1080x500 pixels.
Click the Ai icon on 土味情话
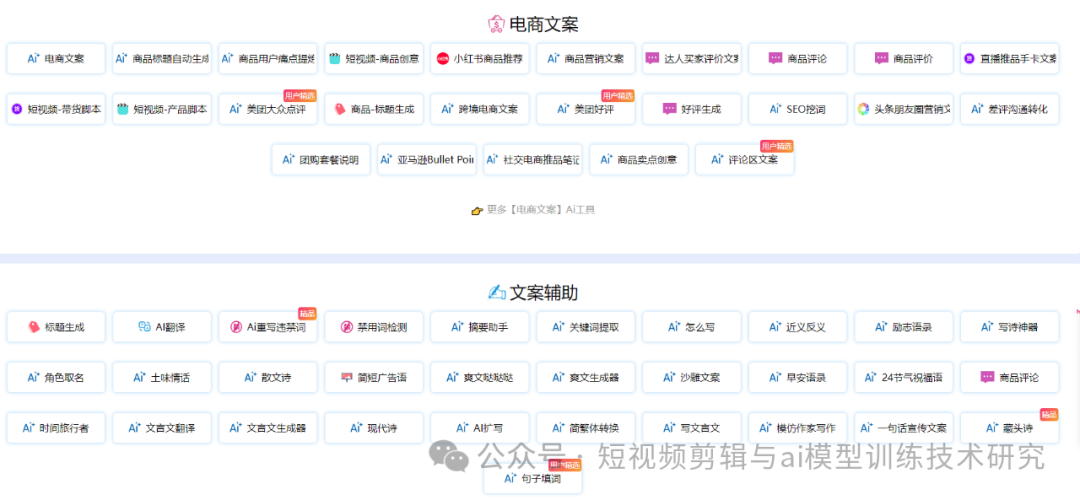[x=139, y=377]
